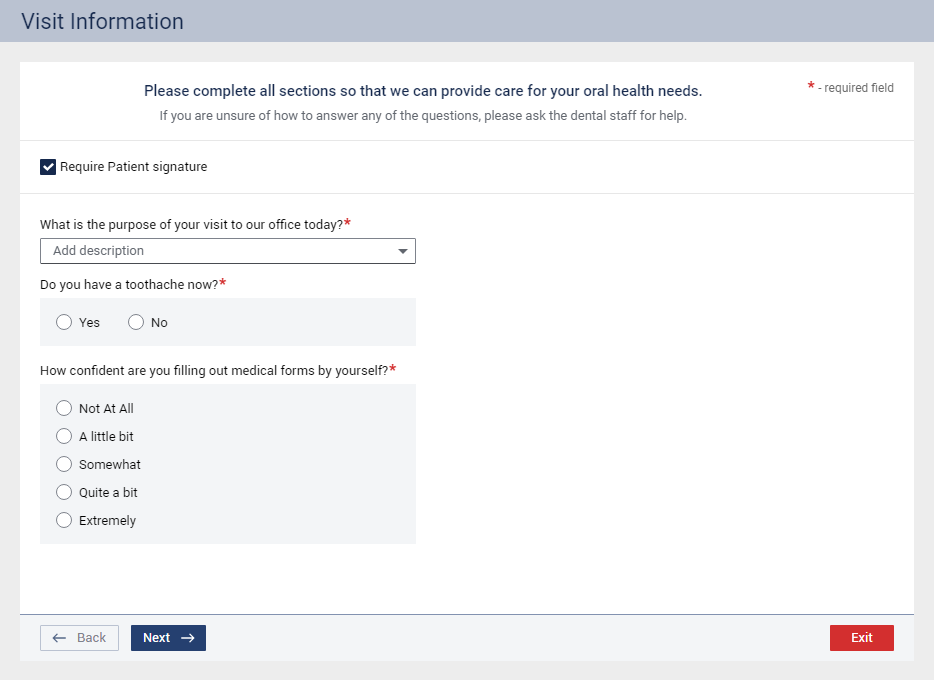Select No for toothache question
This screenshot has height=680, width=934.
click(x=136, y=322)
